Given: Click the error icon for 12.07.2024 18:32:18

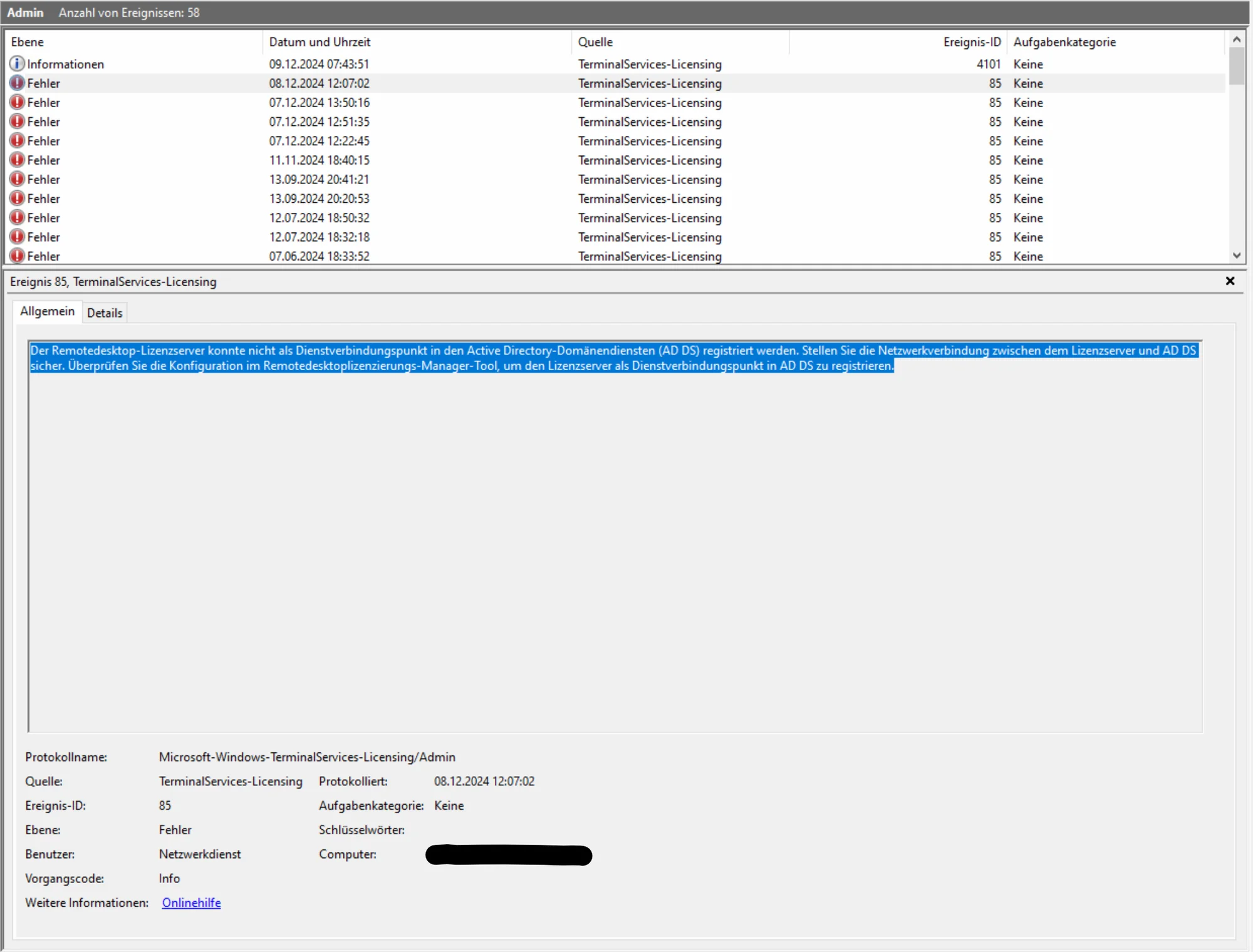Looking at the screenshot, I should (x=17, y=237).
